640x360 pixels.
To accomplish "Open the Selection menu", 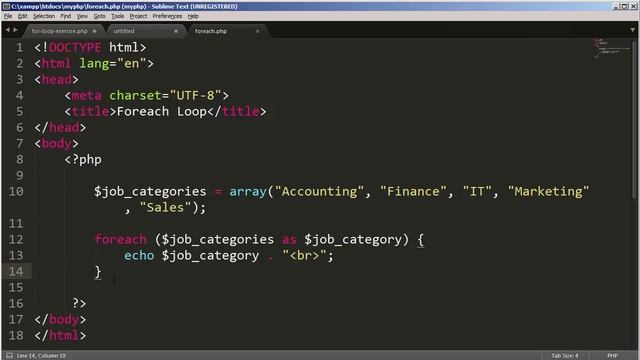I will (x=44, y=16).
